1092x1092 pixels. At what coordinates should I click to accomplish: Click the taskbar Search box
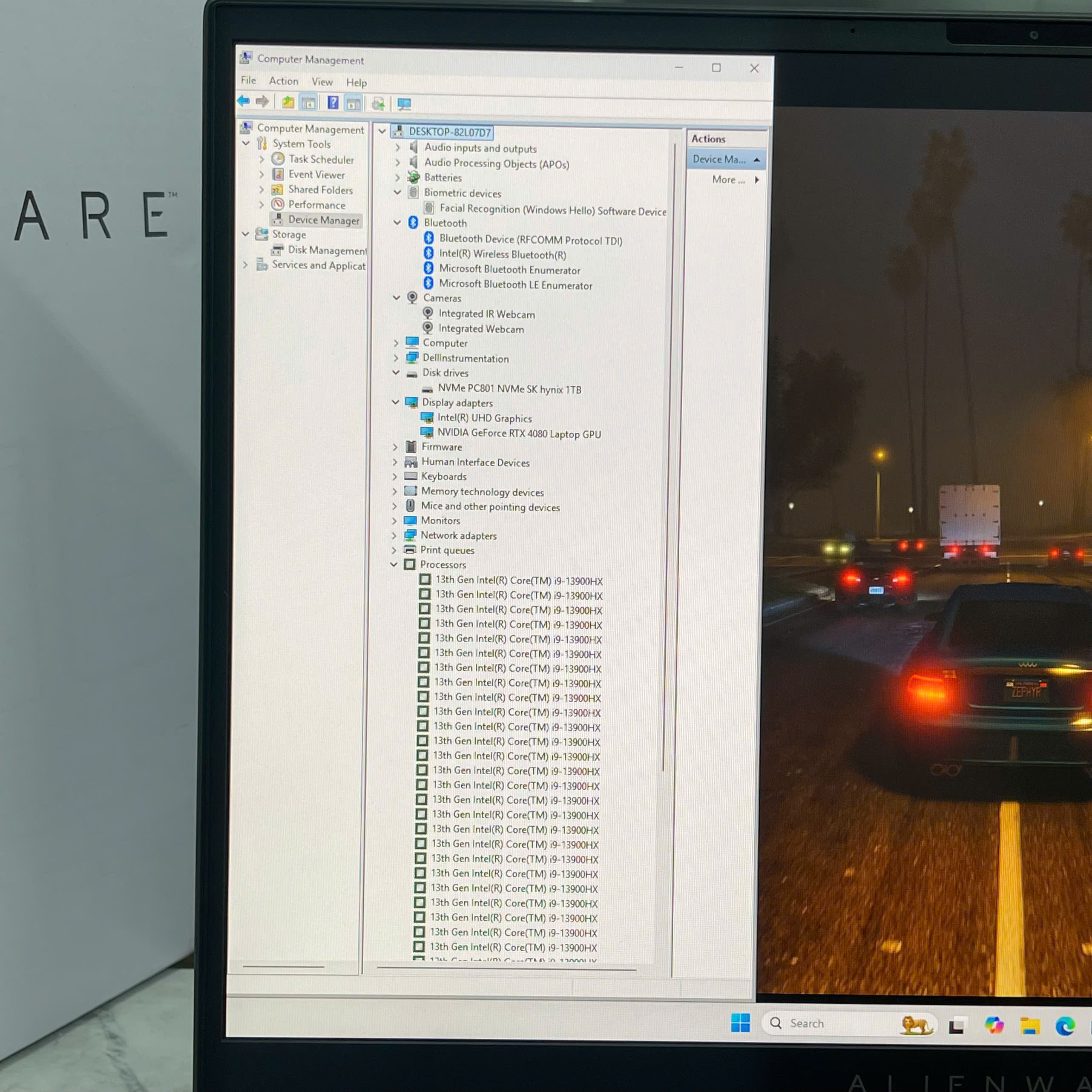pyautogui.click(x=850, y=1023)
